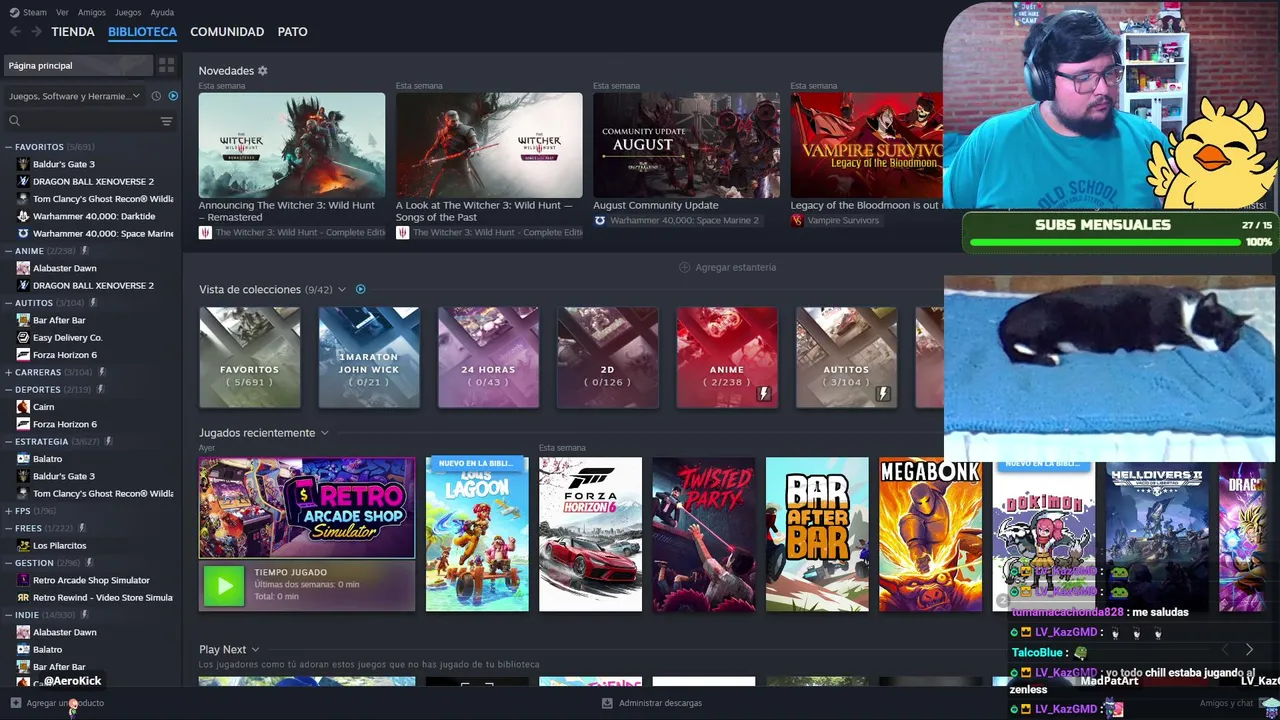
Task: Open the Witcher 3 Complete Edition link under Remastered news
Action: click(x=292, y=233)
